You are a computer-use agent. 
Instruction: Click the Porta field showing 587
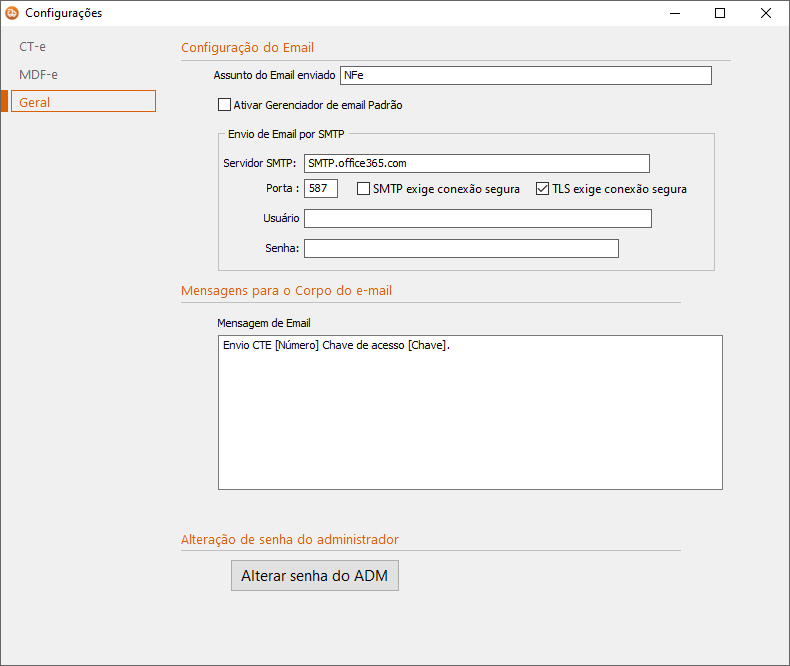pos(321,188)
